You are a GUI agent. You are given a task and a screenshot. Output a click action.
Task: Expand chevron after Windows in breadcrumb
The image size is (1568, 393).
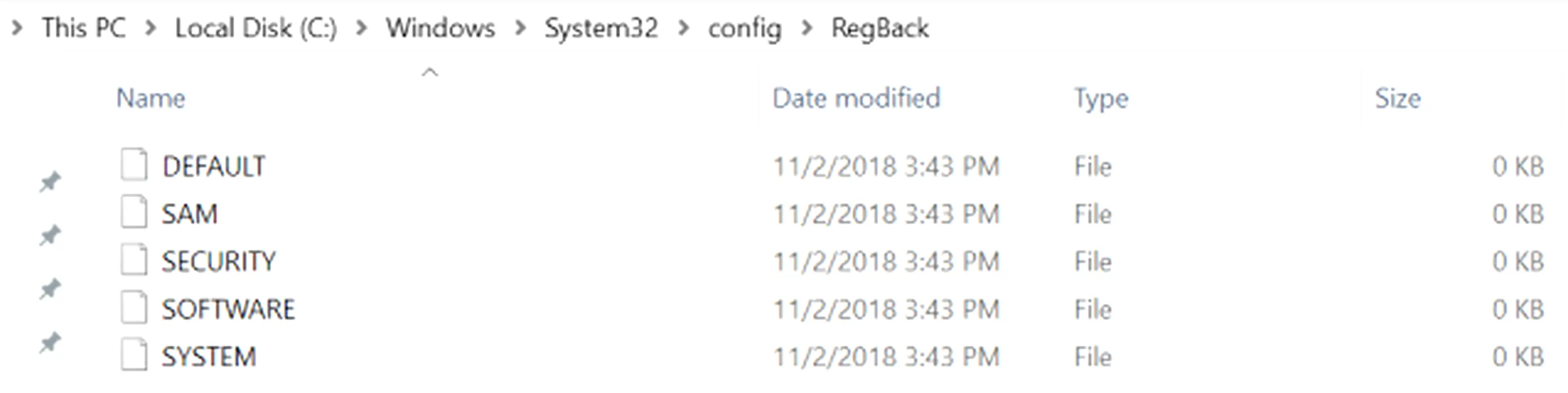coord(520,28)
